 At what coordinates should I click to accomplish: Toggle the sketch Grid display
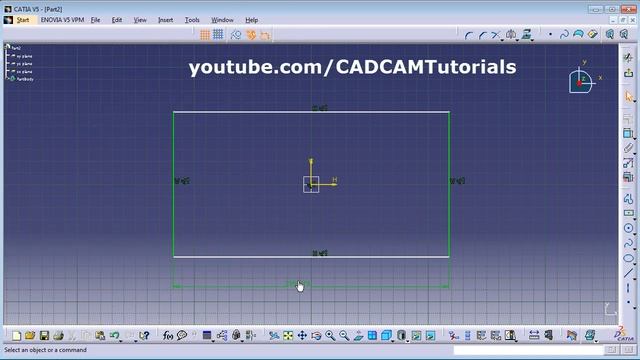pos(205,35)
